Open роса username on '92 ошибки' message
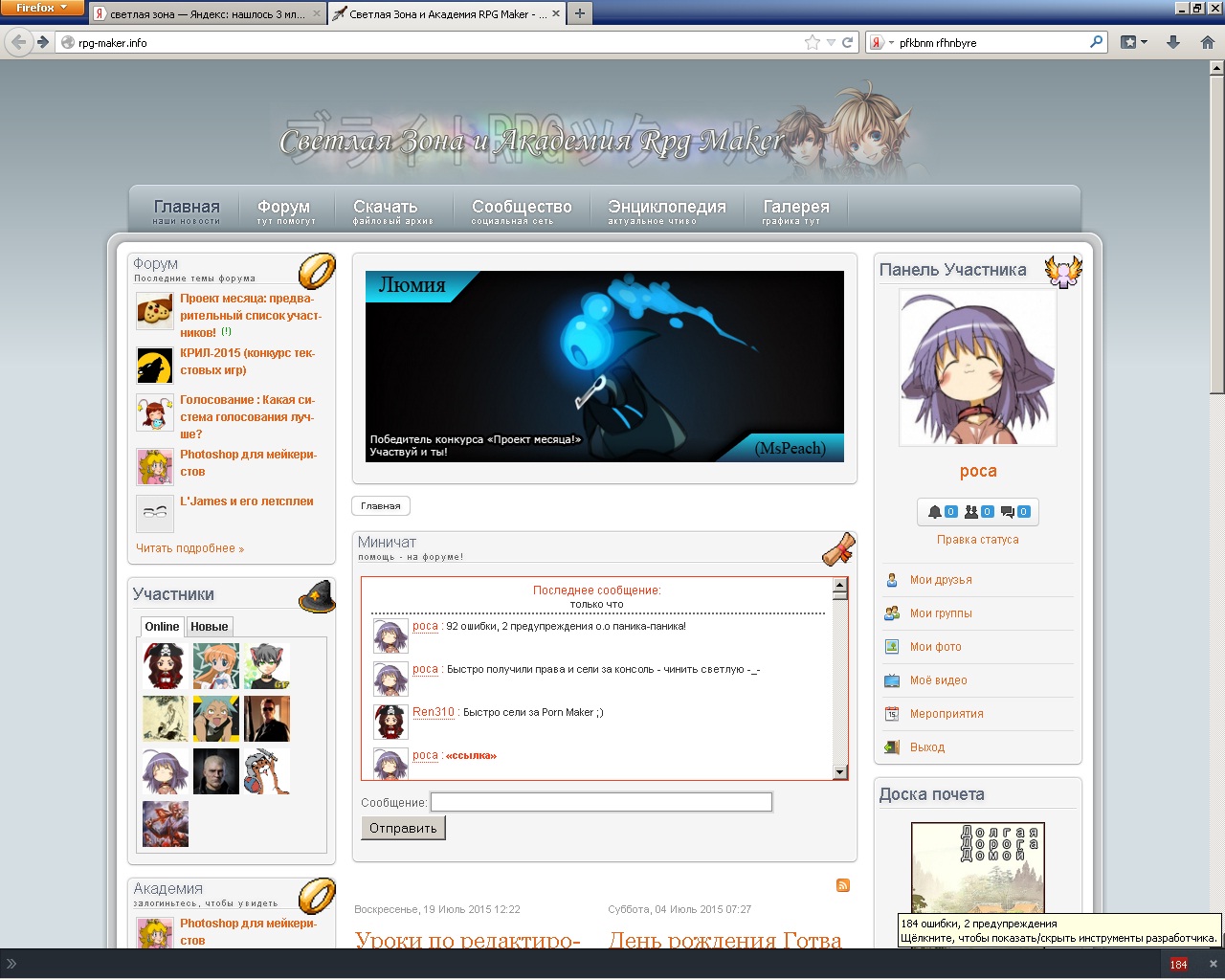 (425, 626)
